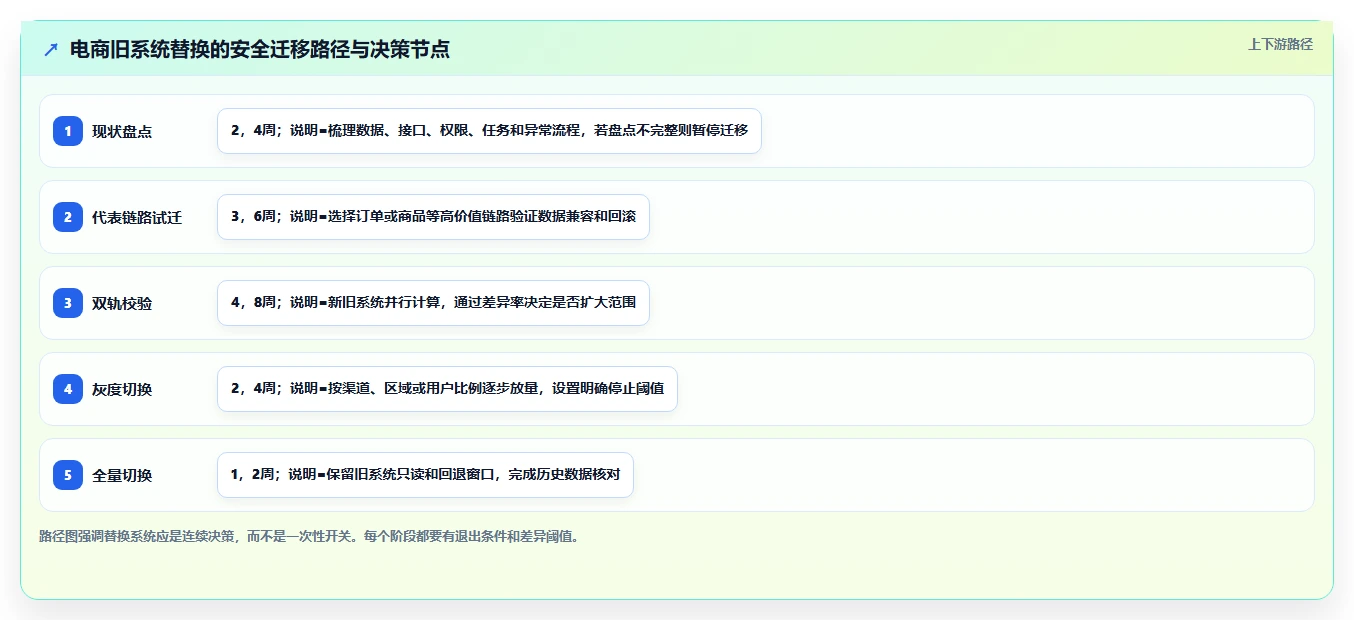
Task: Open the 灰度切换 description box about 逐步放量
Action: click(x=447, y=389)
